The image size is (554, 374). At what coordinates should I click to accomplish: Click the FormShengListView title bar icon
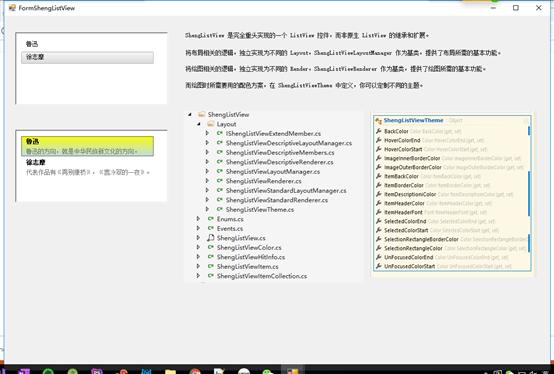coord(12,8)
